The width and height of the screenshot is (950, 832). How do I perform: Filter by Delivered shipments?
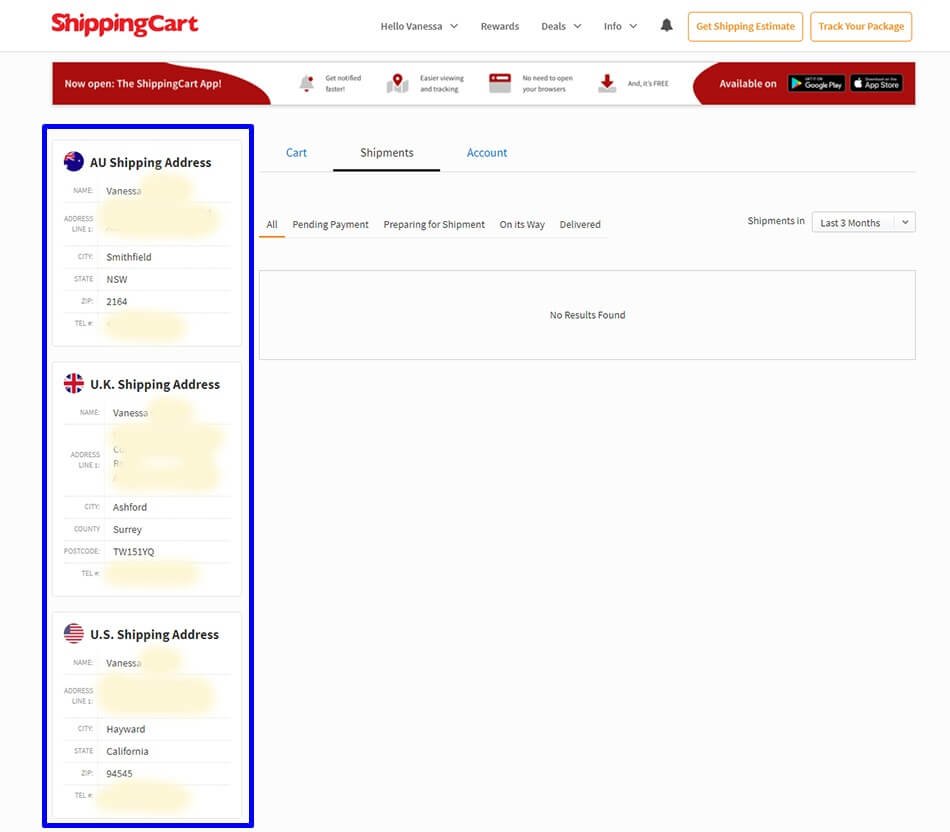(580, 224)
